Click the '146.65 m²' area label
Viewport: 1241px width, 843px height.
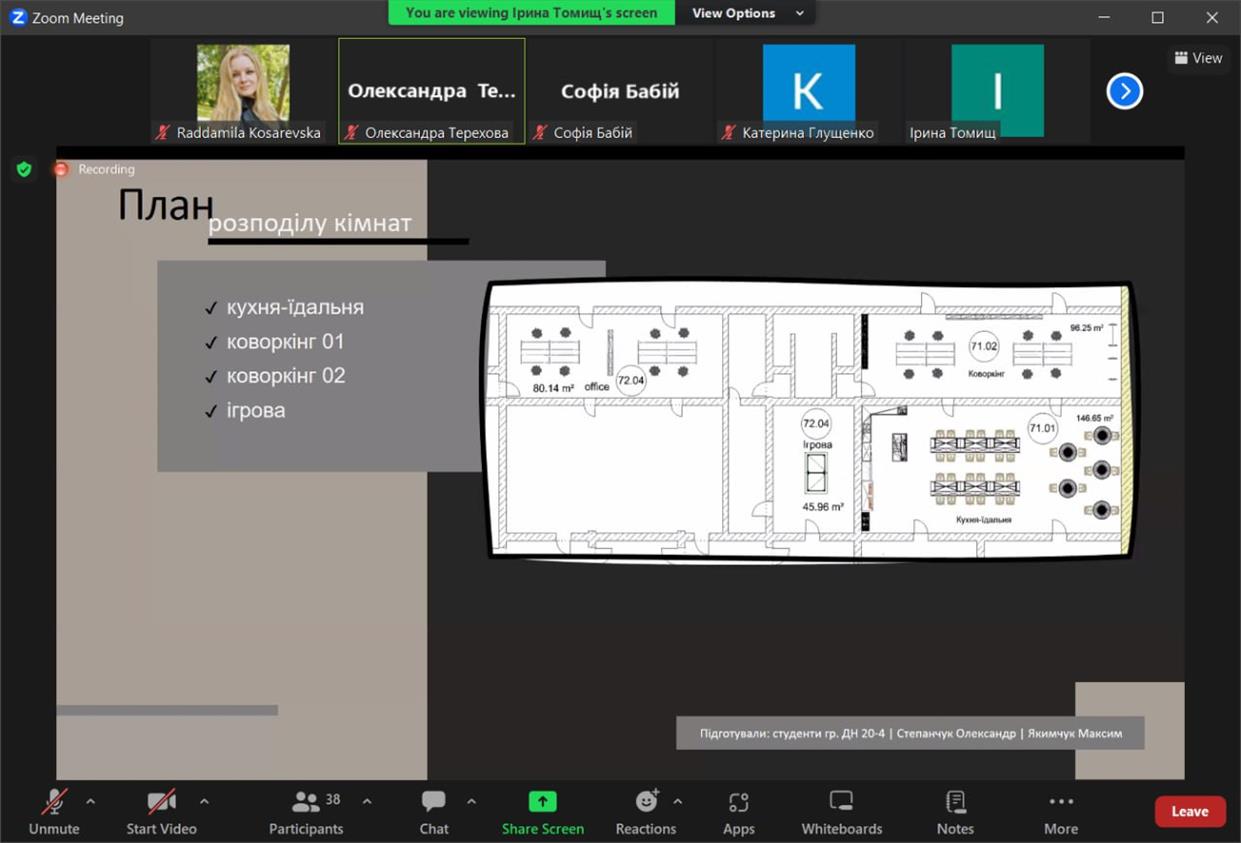click(1095, 418)
